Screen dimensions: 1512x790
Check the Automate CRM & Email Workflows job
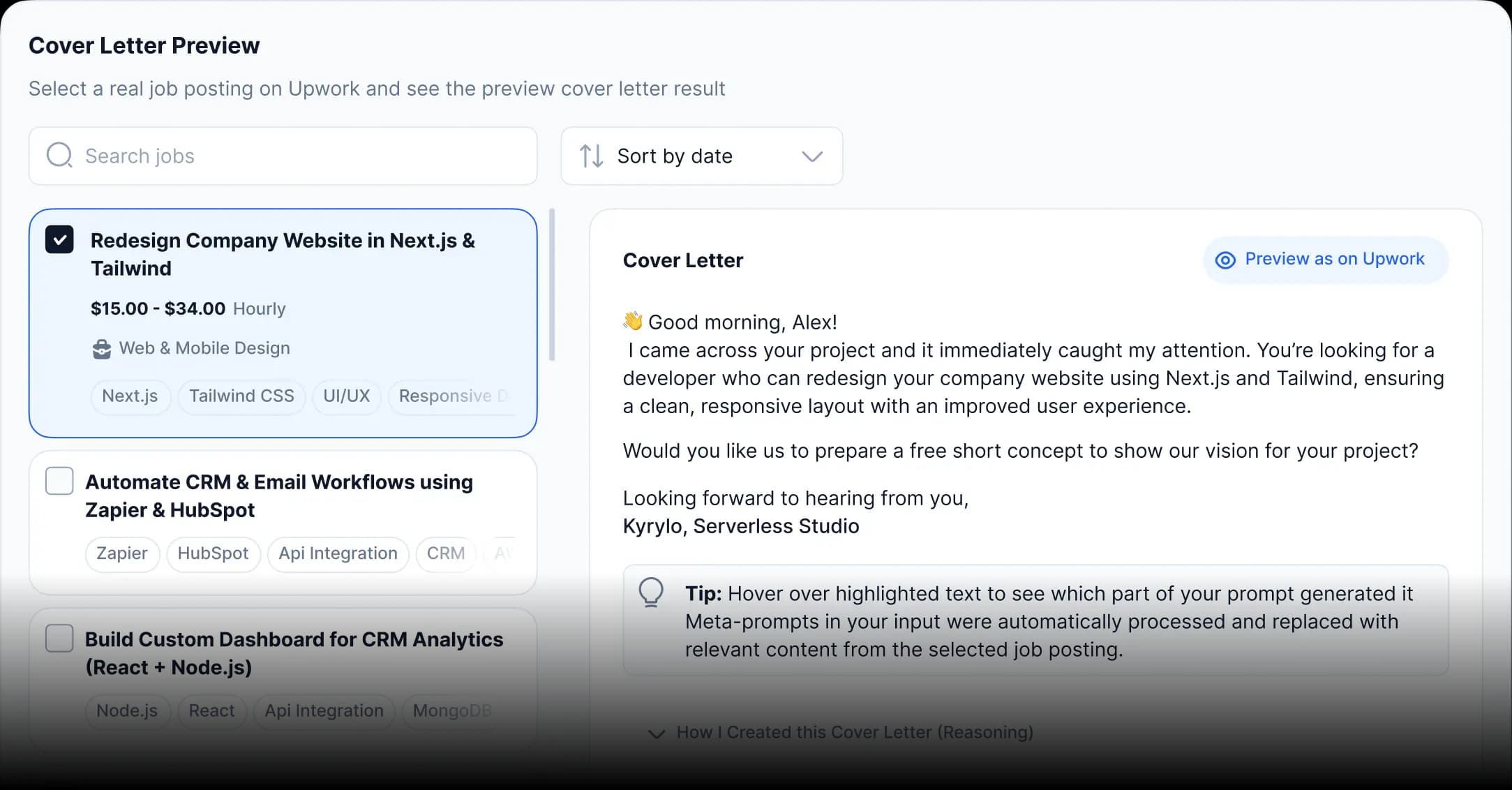coord(59,482)
